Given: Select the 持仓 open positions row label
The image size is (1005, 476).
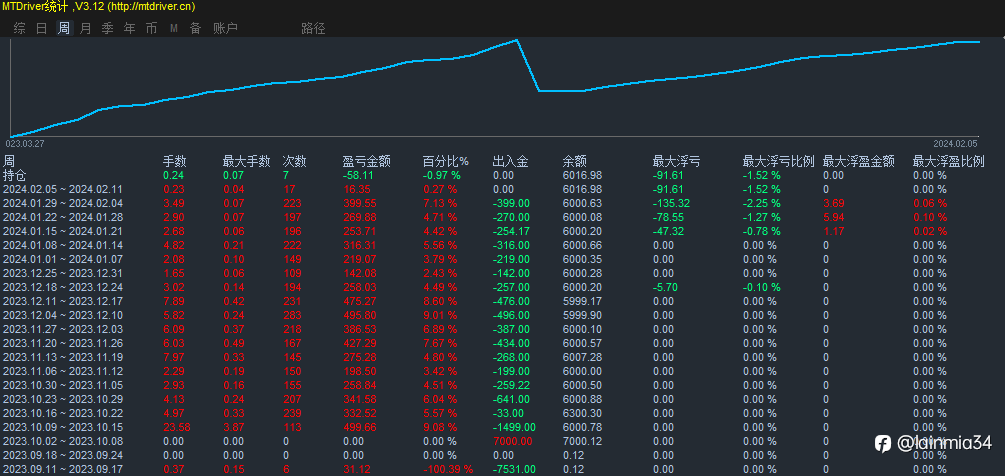Looking at the screenshot, I should [15, 175].
